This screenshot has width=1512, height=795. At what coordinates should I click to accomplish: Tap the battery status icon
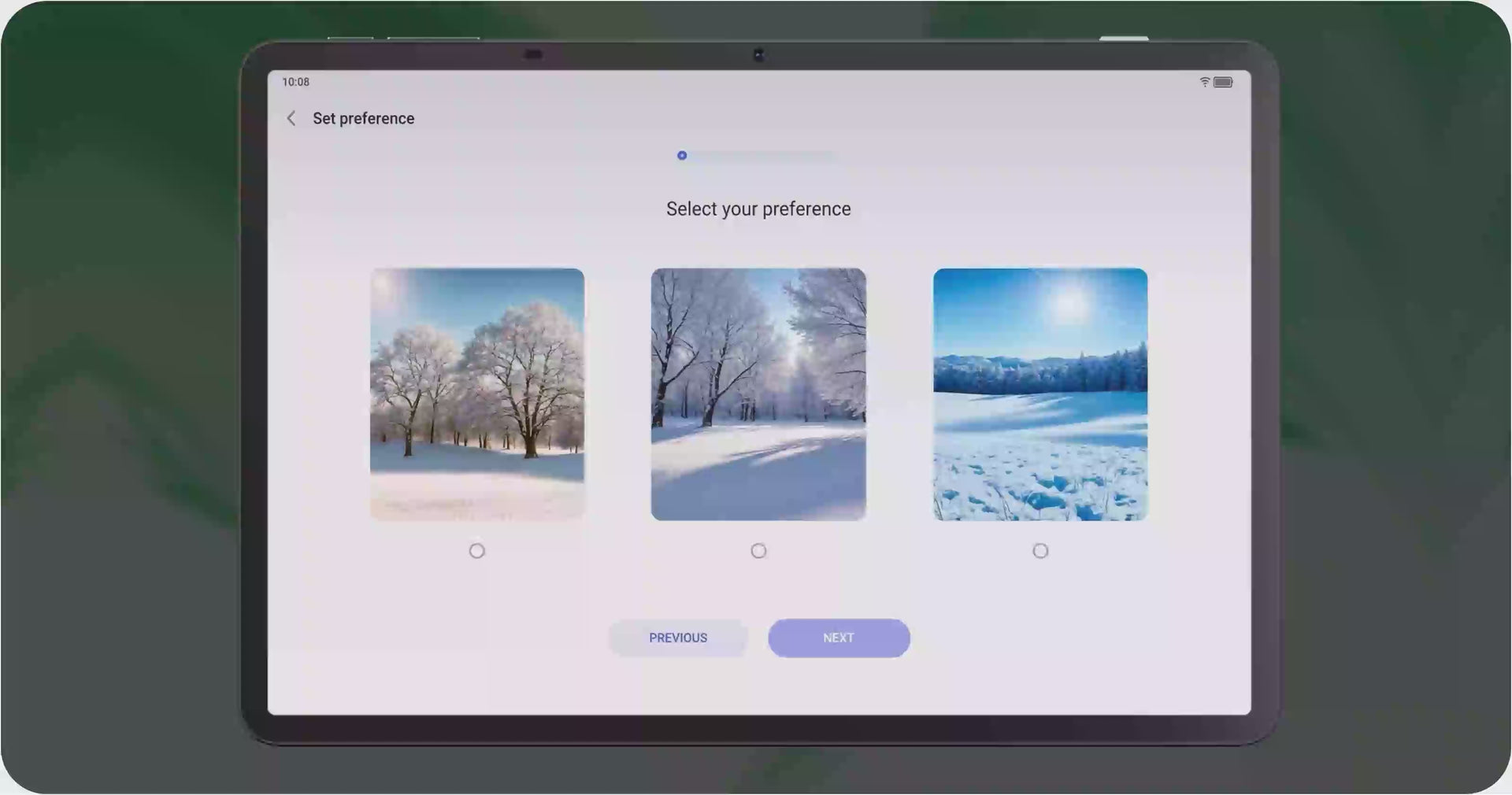pyautogui.click(x=1223, y=82)
